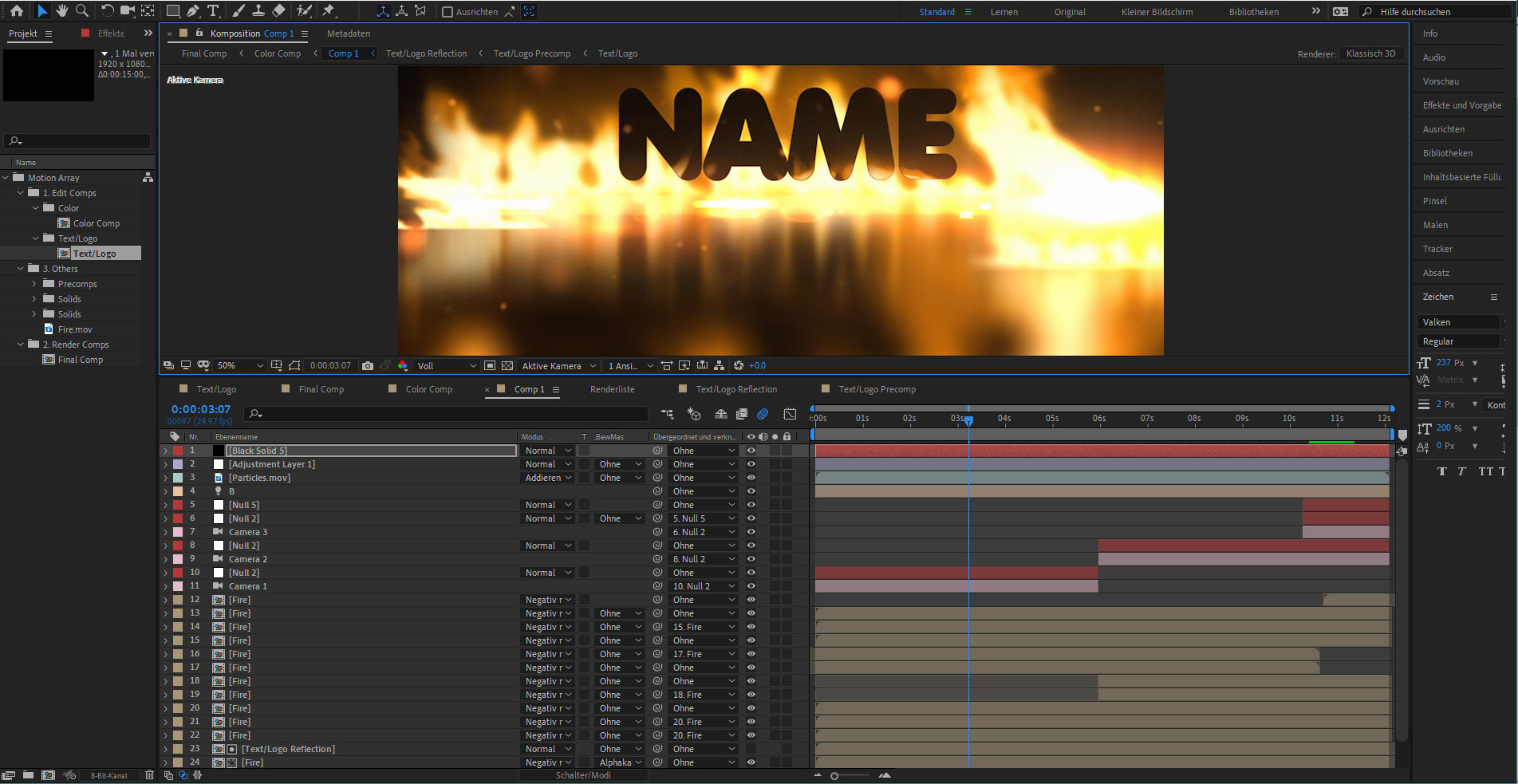Open the Lernen workspace

click(1003, 12)
